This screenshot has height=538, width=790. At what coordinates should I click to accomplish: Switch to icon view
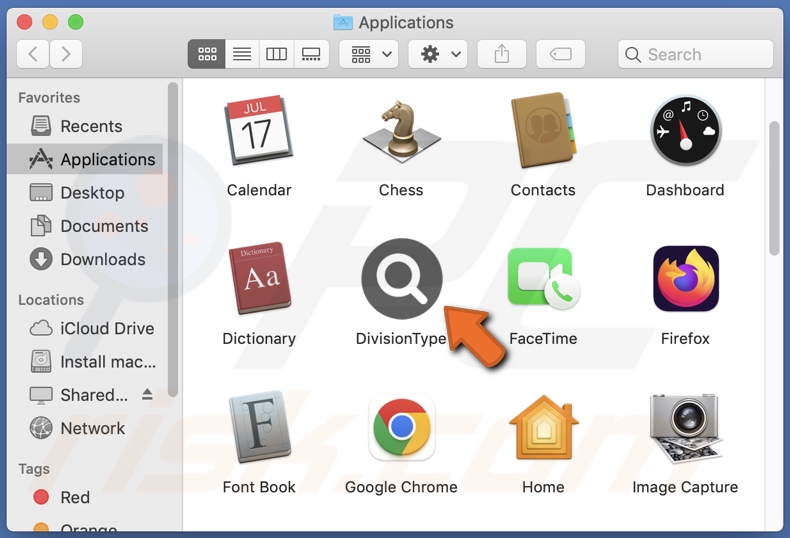(207, 54)
